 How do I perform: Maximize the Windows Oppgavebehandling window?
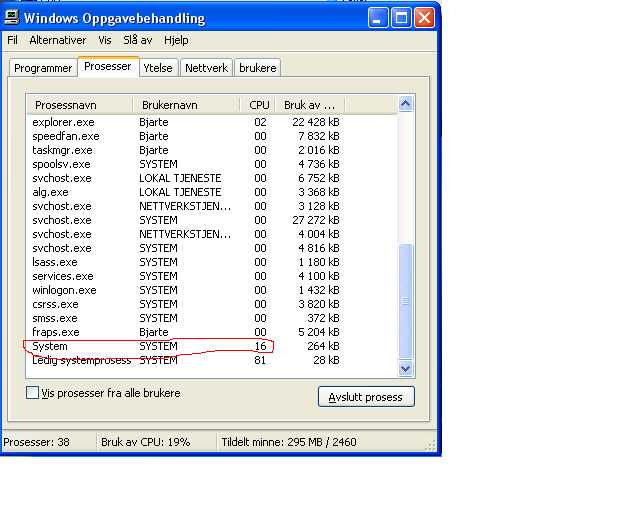[401, 18]
